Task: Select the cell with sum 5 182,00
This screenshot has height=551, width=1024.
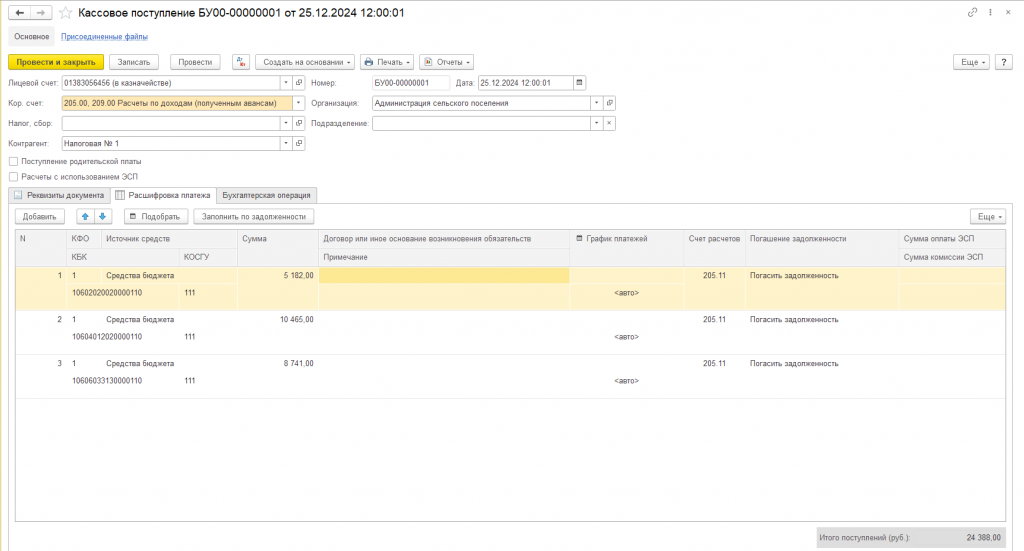Action: (x=278, y=276)
